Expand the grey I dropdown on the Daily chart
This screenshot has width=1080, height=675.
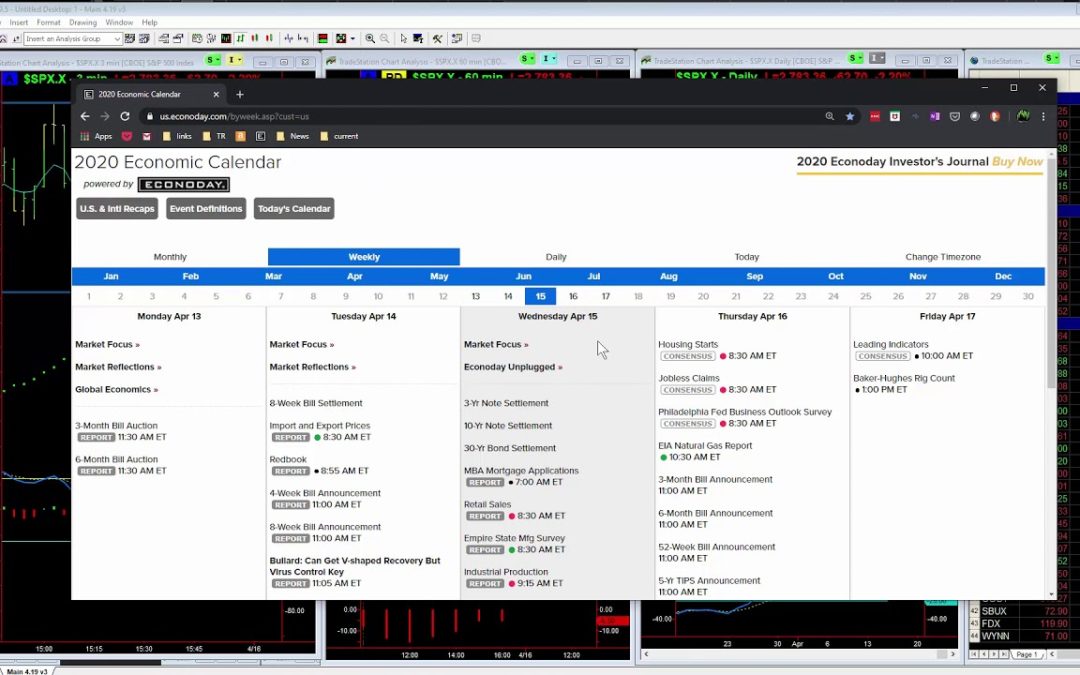tap(877, 58)
